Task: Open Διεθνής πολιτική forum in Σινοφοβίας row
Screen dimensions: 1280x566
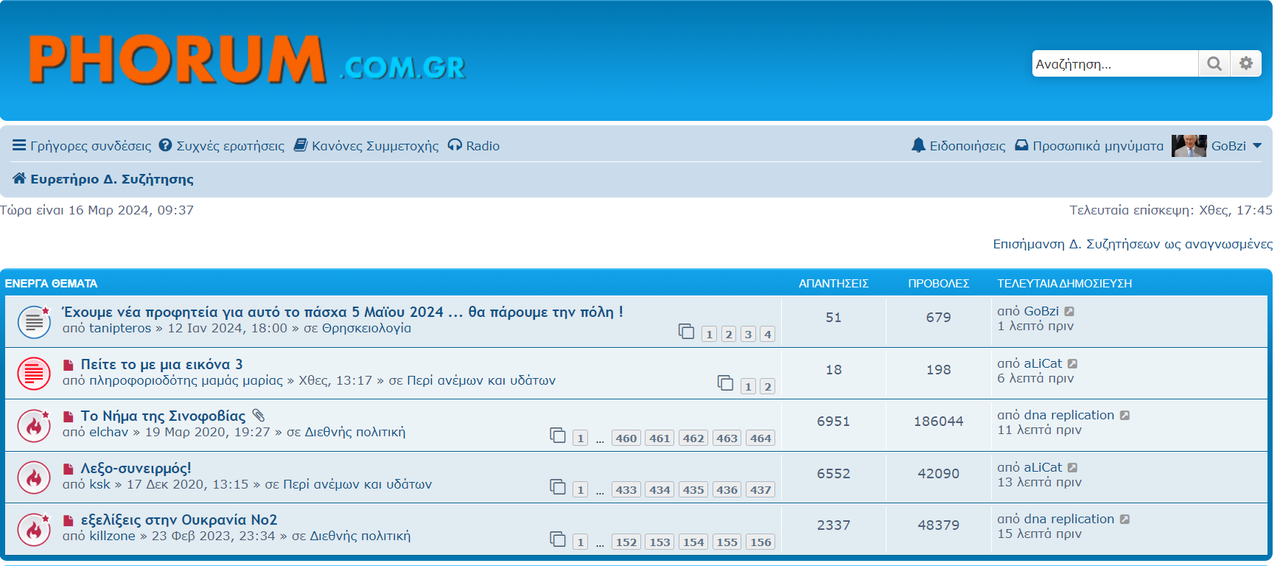Action: (x=354, y=433)
